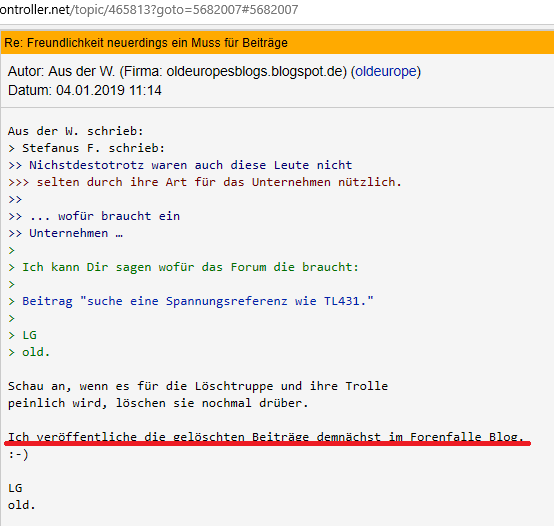This screenshot has height=526, width=554.
Task: Click the Autor line with the blogspot address
Action: (214, 71)
